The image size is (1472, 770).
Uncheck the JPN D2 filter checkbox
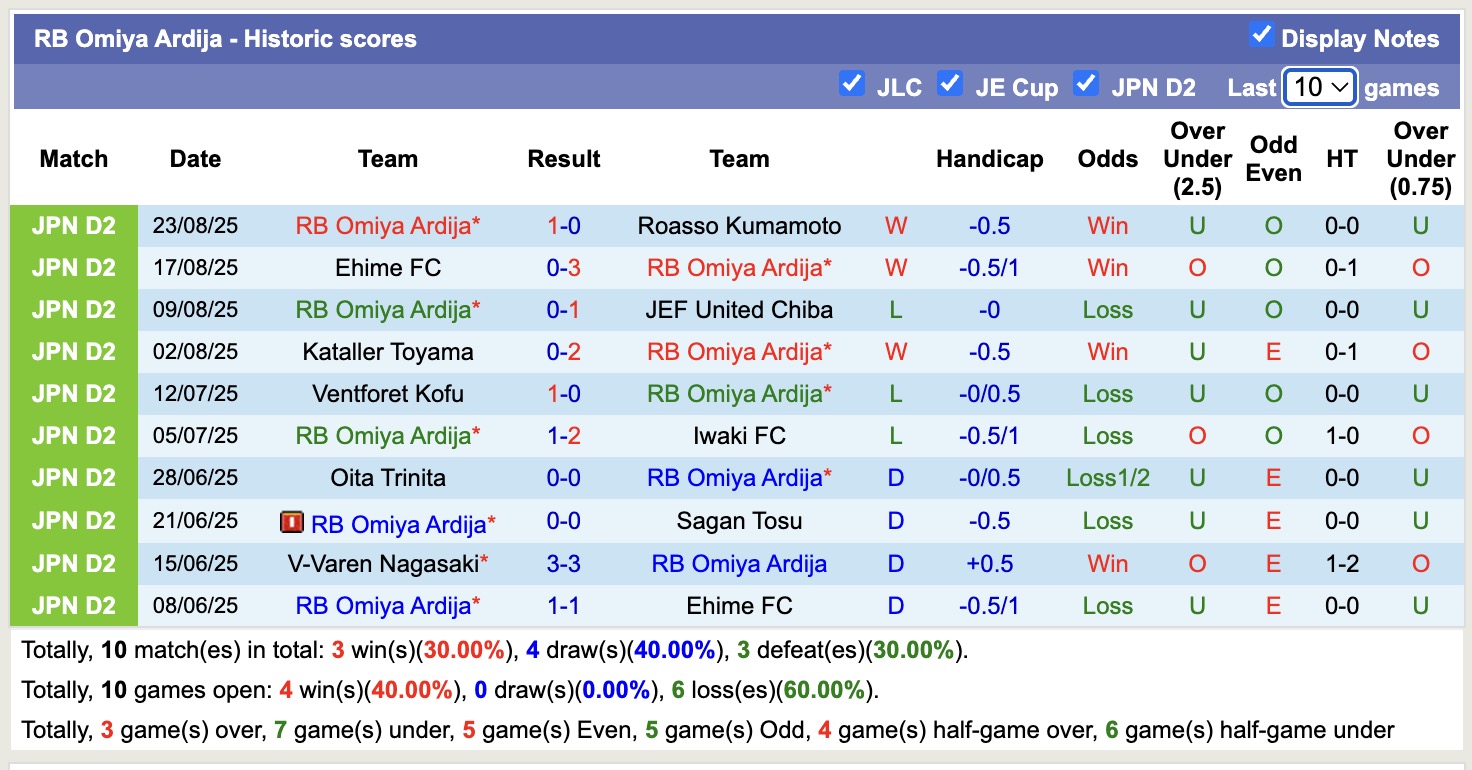click(x=1086, y=85)
